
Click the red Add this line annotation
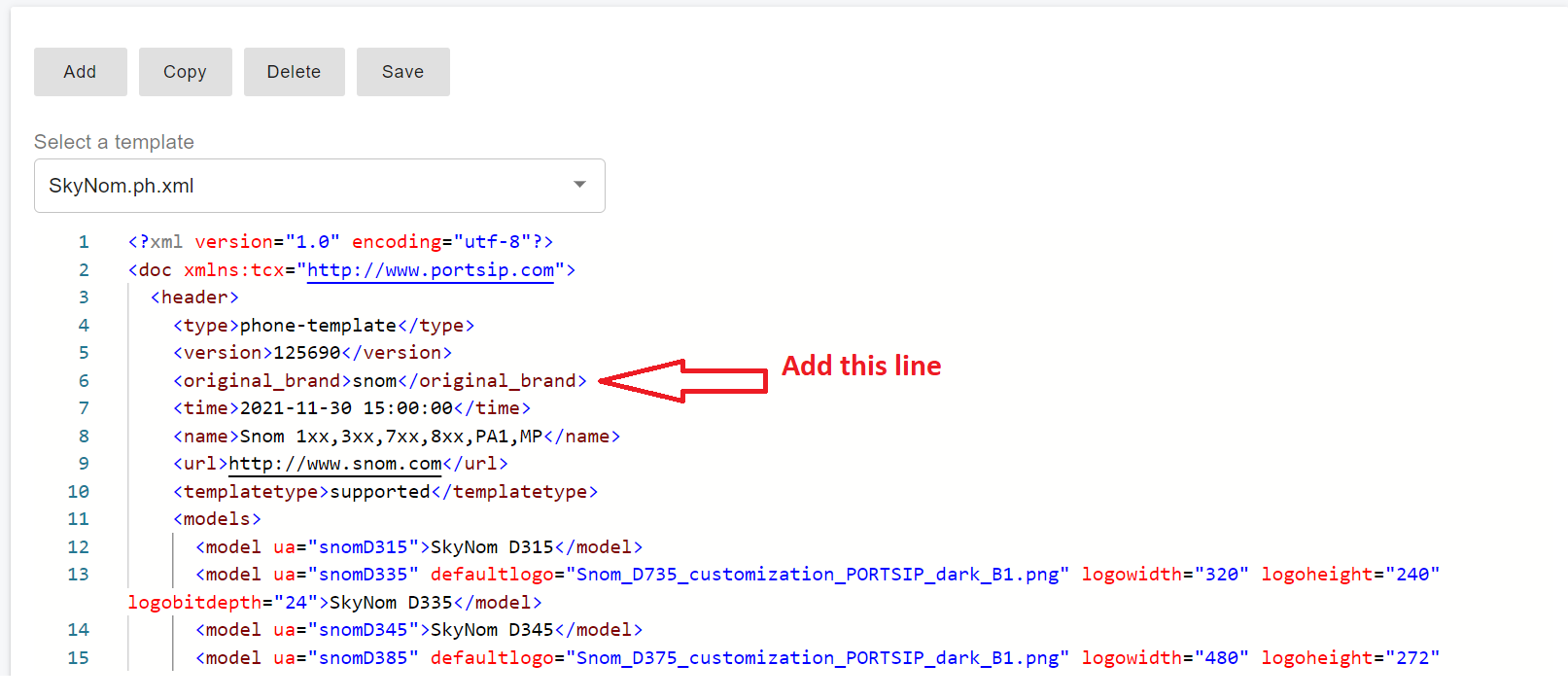[x=860, y=366]
